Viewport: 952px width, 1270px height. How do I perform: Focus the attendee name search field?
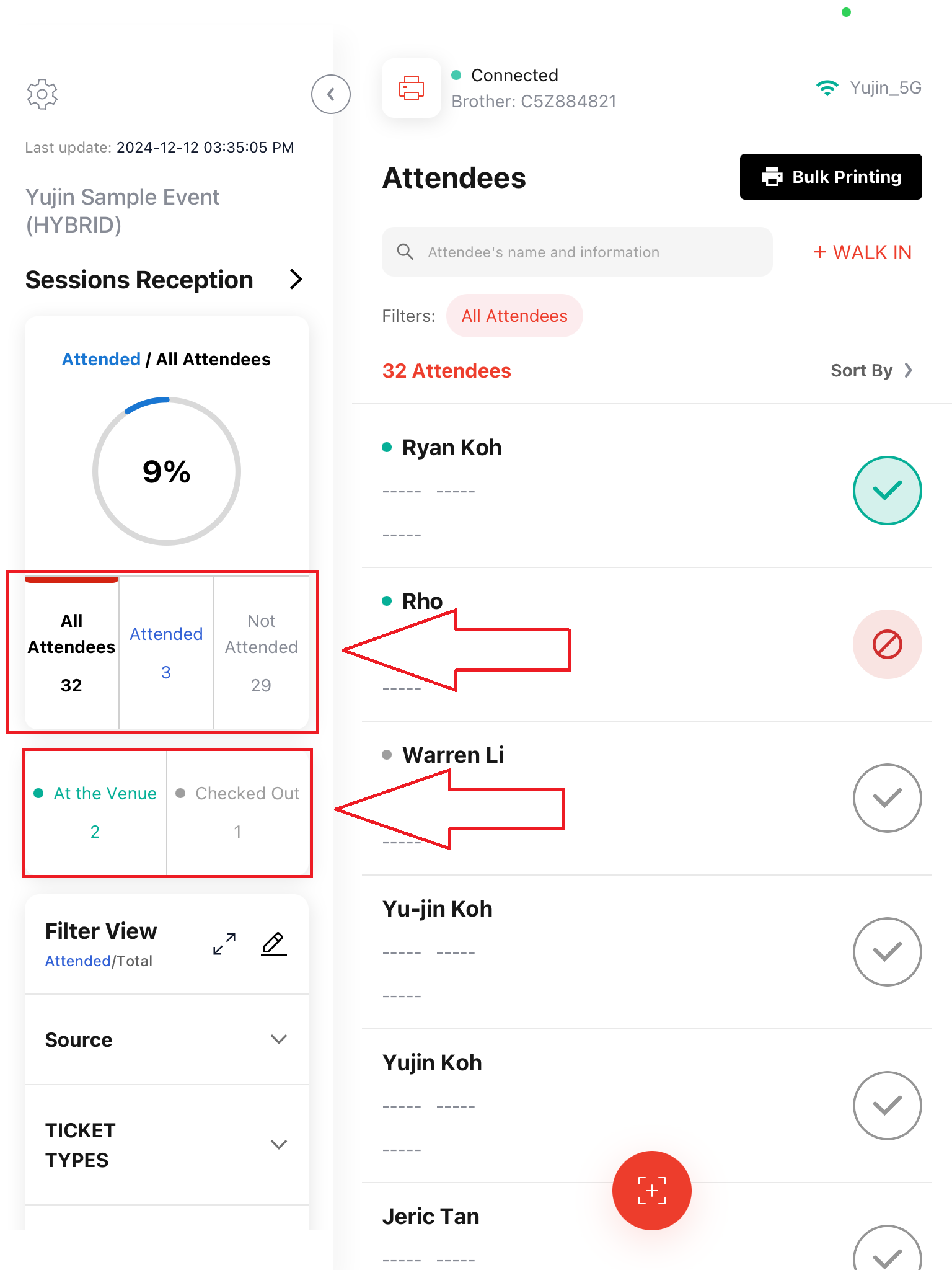coord(577,252)
